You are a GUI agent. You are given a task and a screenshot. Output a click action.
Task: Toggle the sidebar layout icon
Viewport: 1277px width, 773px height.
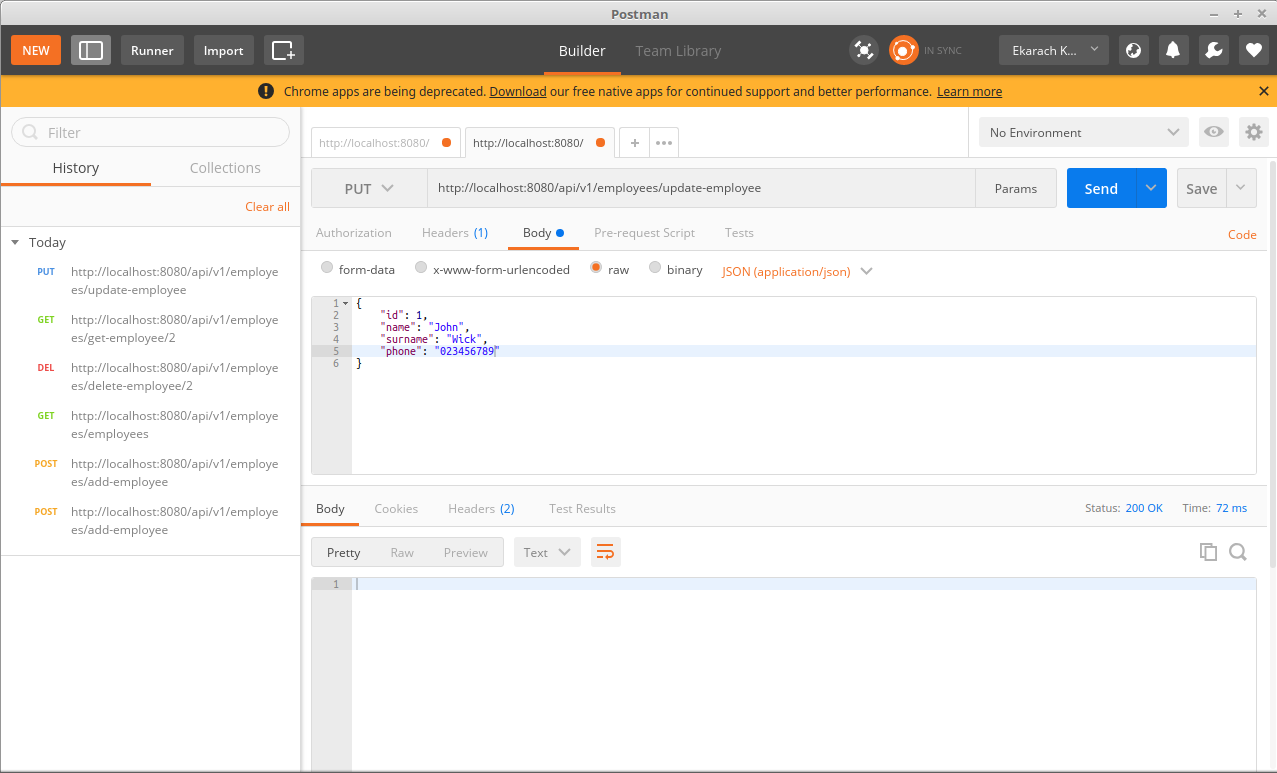click(91, 50)
